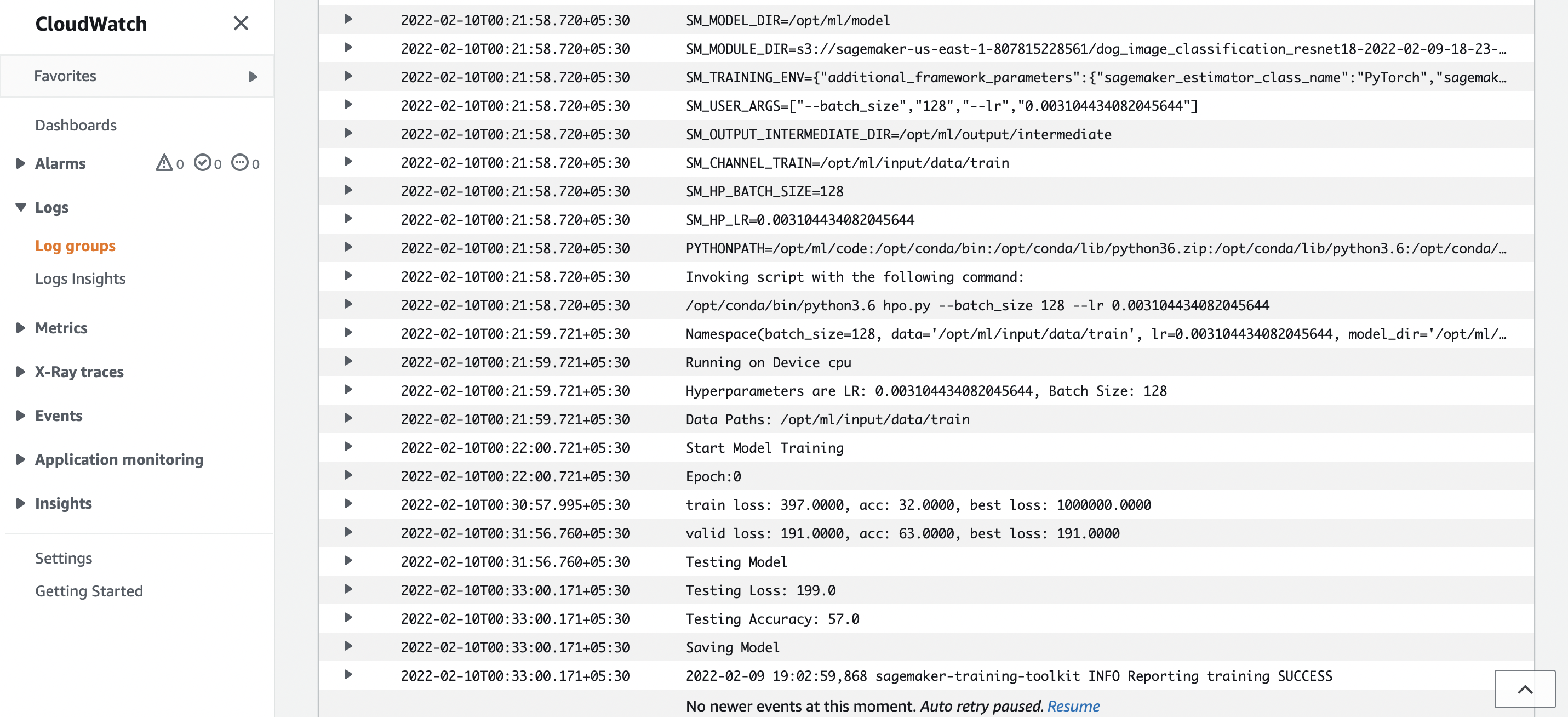Click the Resume link to retry events
This screenshot has height=717, width=1568.
pos(1073,706)
